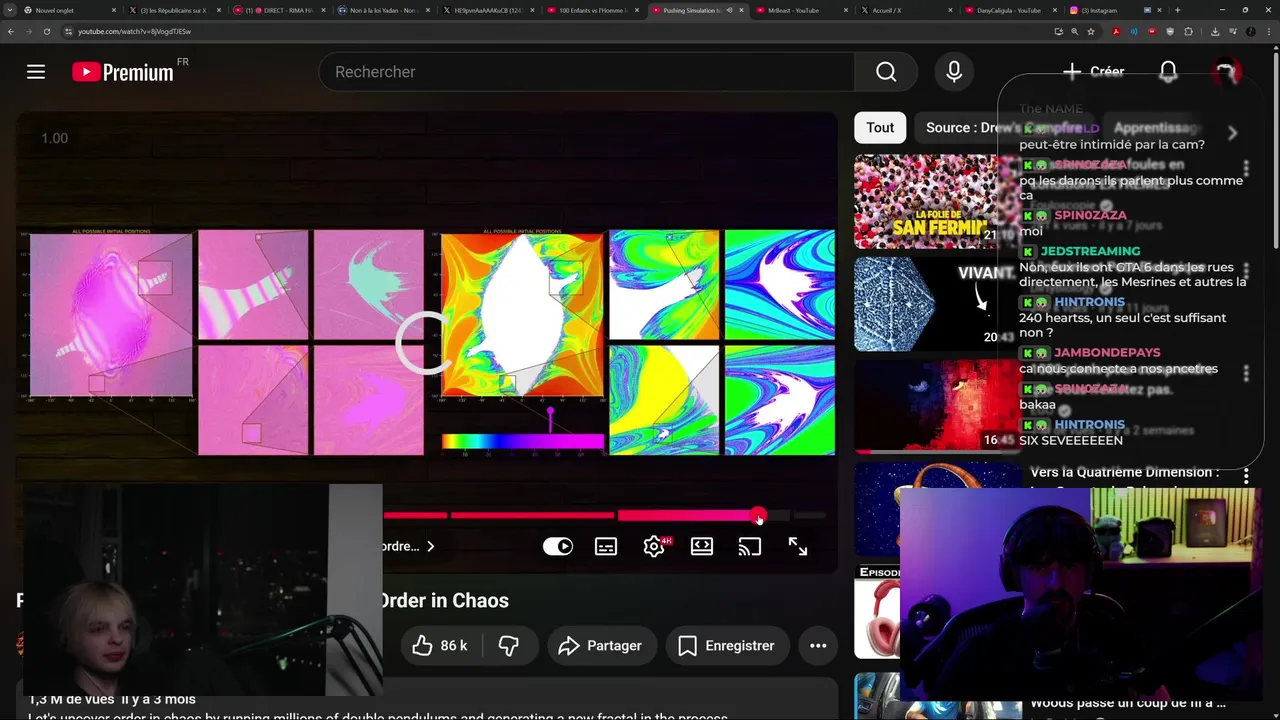Seek using the red video progress bar
1280x720 pixels.
[x=605, y=516]
